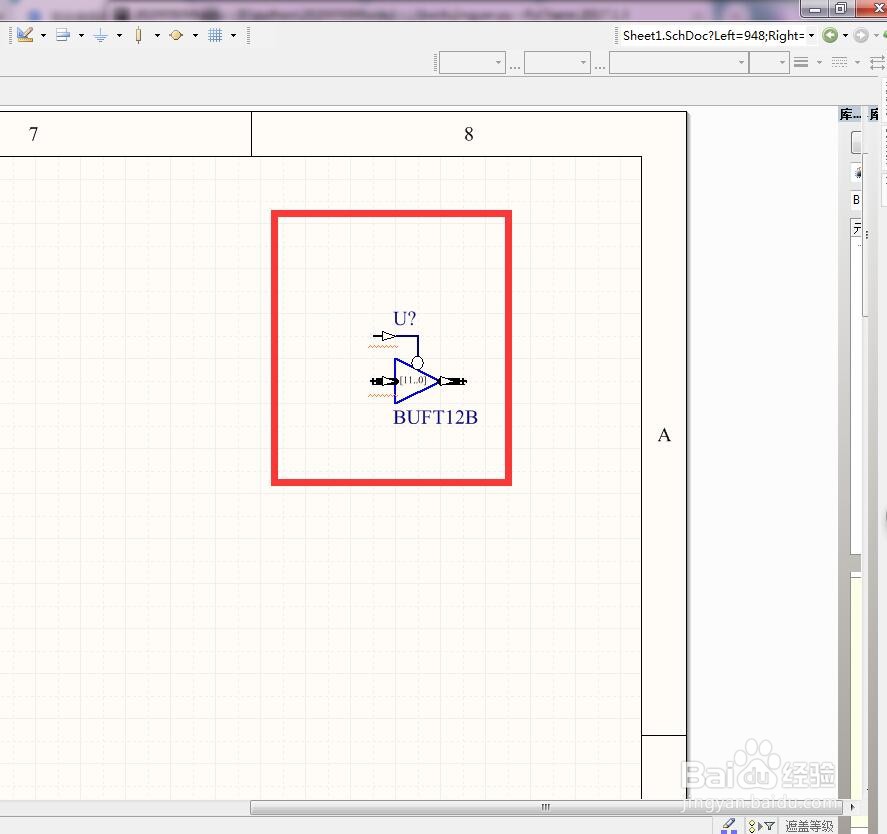
Task: Click the dashed line style icon
Action: click(x=839, y=62)
